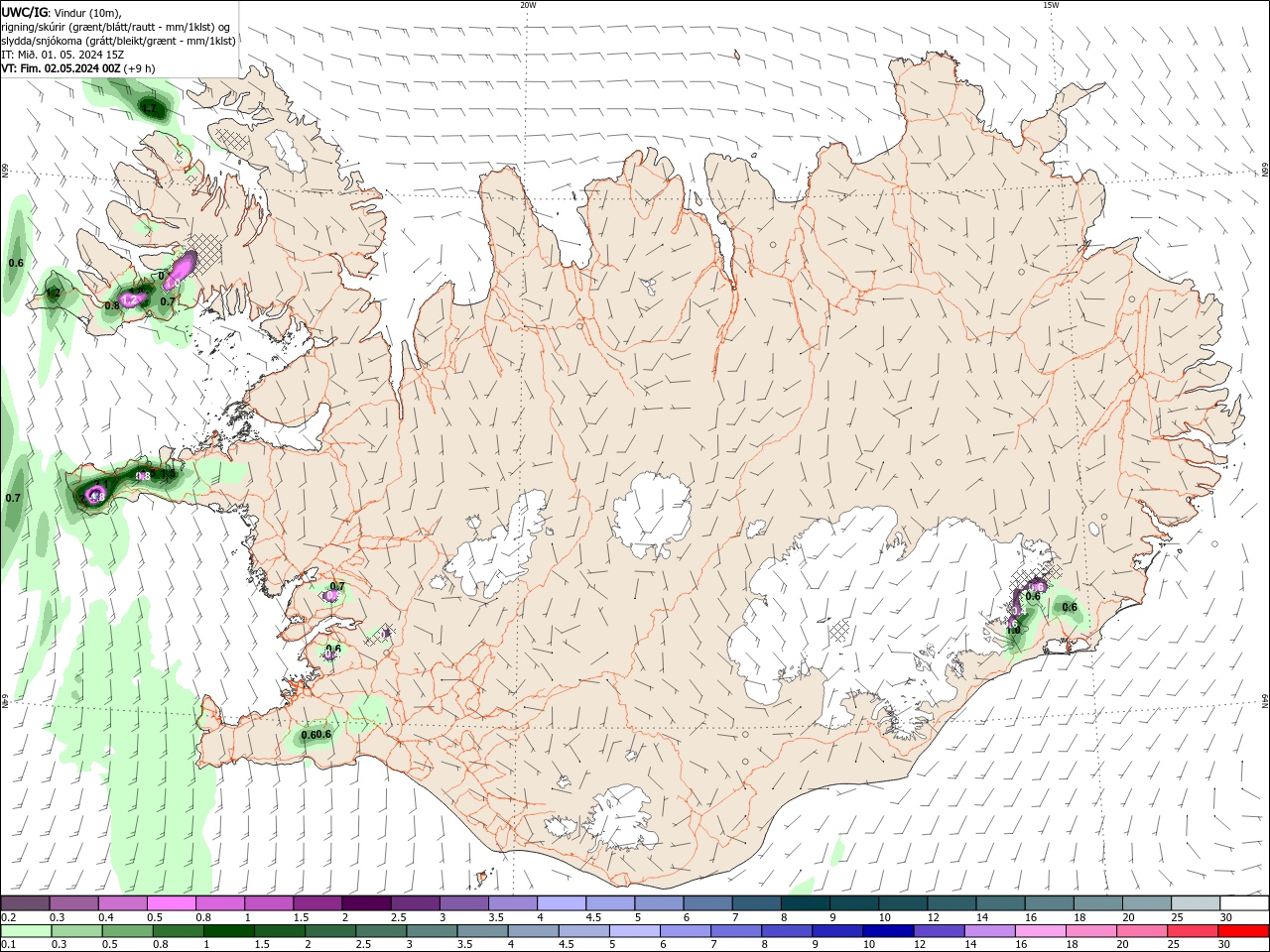Click the darkest green 1 rain scale swatch

228,931
